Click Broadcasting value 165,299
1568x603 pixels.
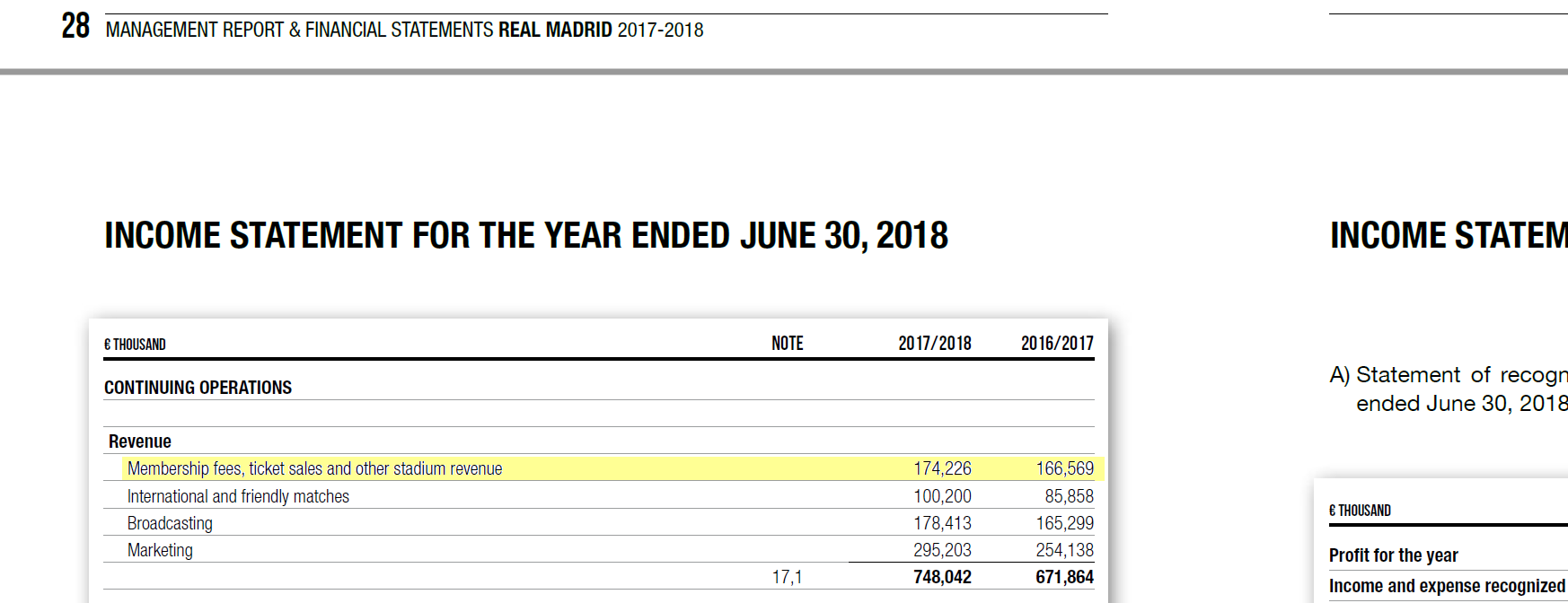tap(1064, 523)
